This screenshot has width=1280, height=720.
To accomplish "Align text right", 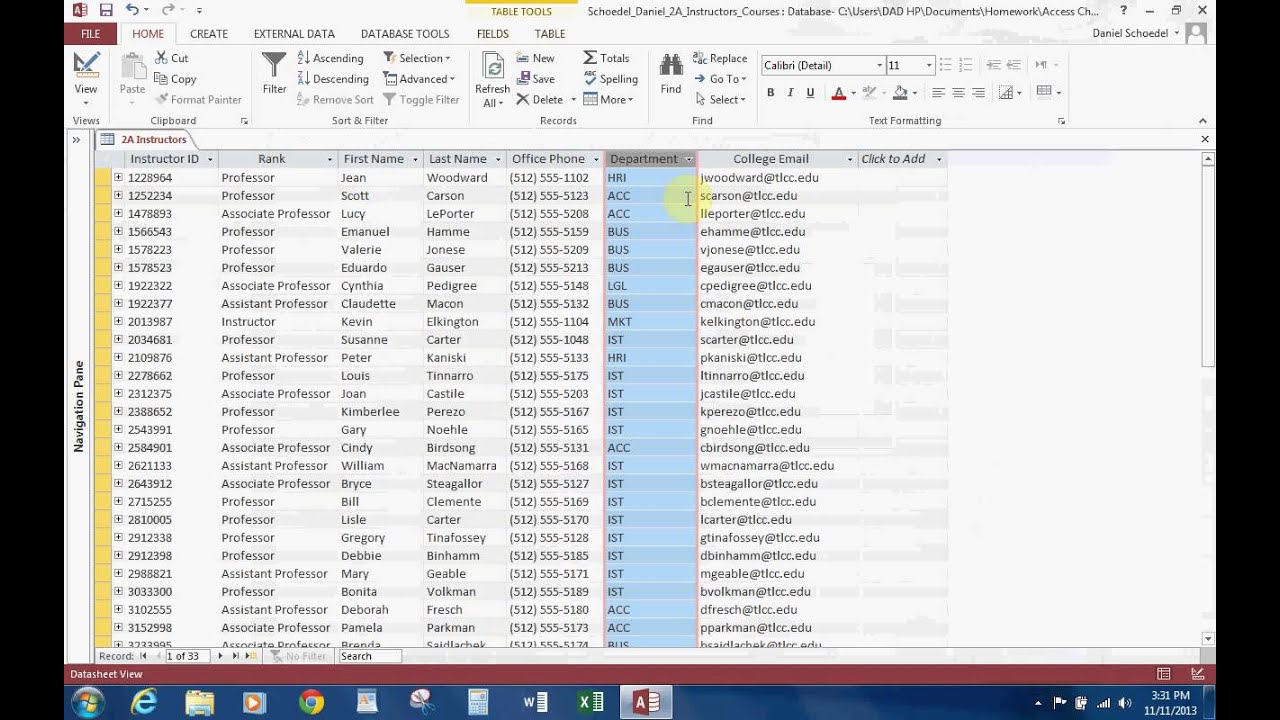I will [978, 93].
